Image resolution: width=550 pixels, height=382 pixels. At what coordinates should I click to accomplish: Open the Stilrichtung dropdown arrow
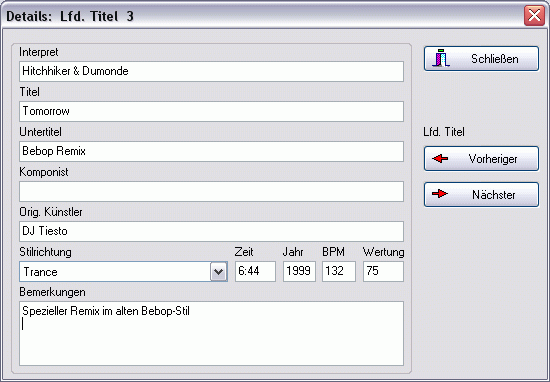219,272
